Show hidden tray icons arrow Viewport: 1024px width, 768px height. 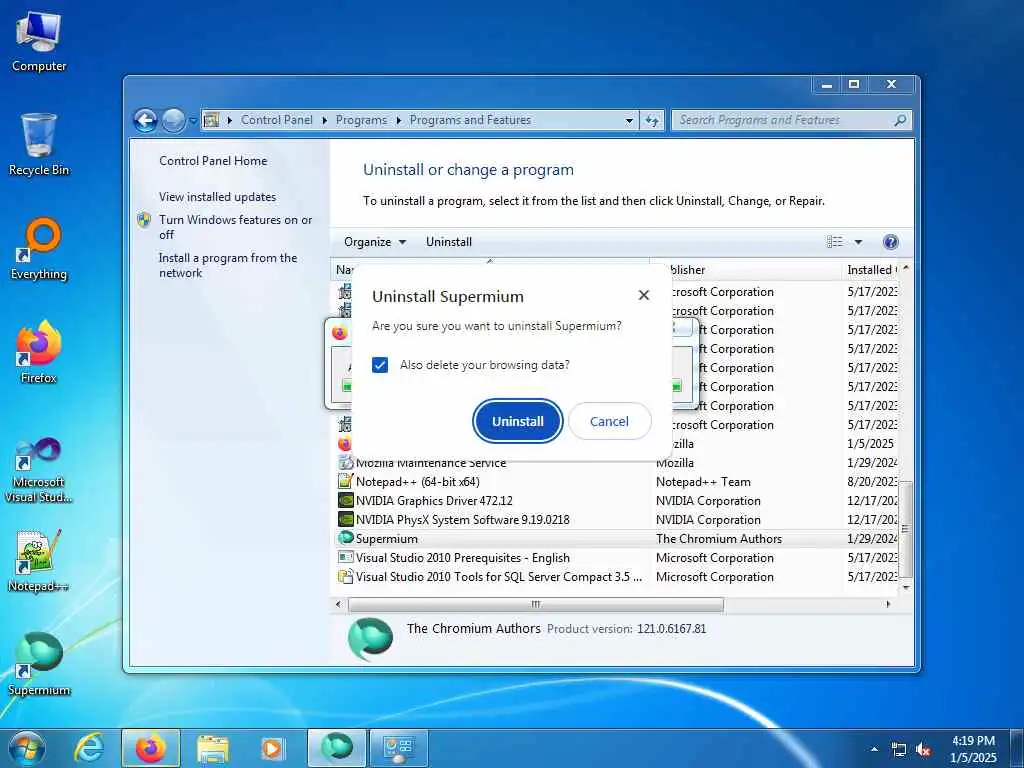coord(874,750)
